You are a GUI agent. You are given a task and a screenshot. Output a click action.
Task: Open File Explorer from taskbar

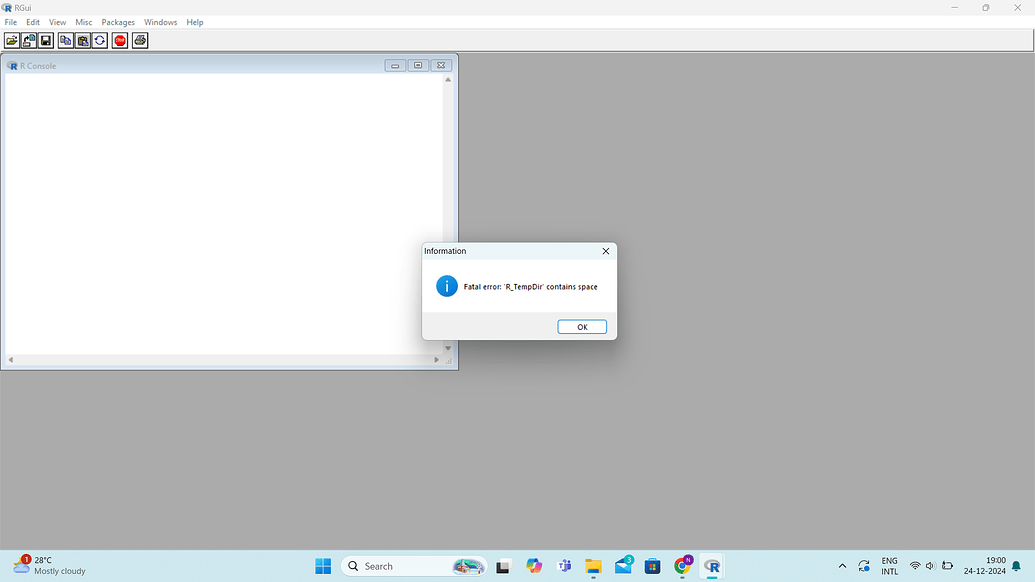(593, 566)
